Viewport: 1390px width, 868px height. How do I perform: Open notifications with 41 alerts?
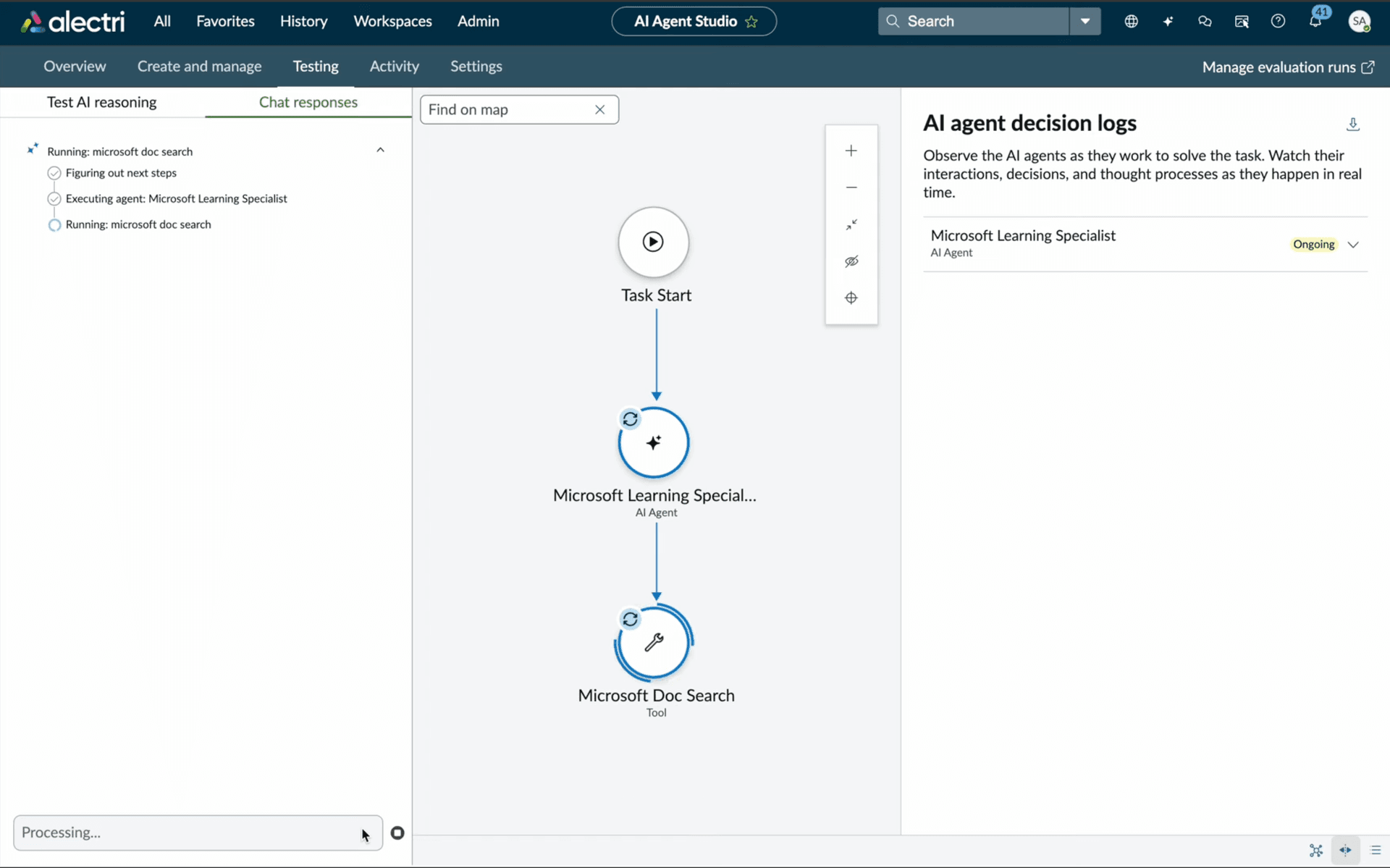(x=1316, y=21)
